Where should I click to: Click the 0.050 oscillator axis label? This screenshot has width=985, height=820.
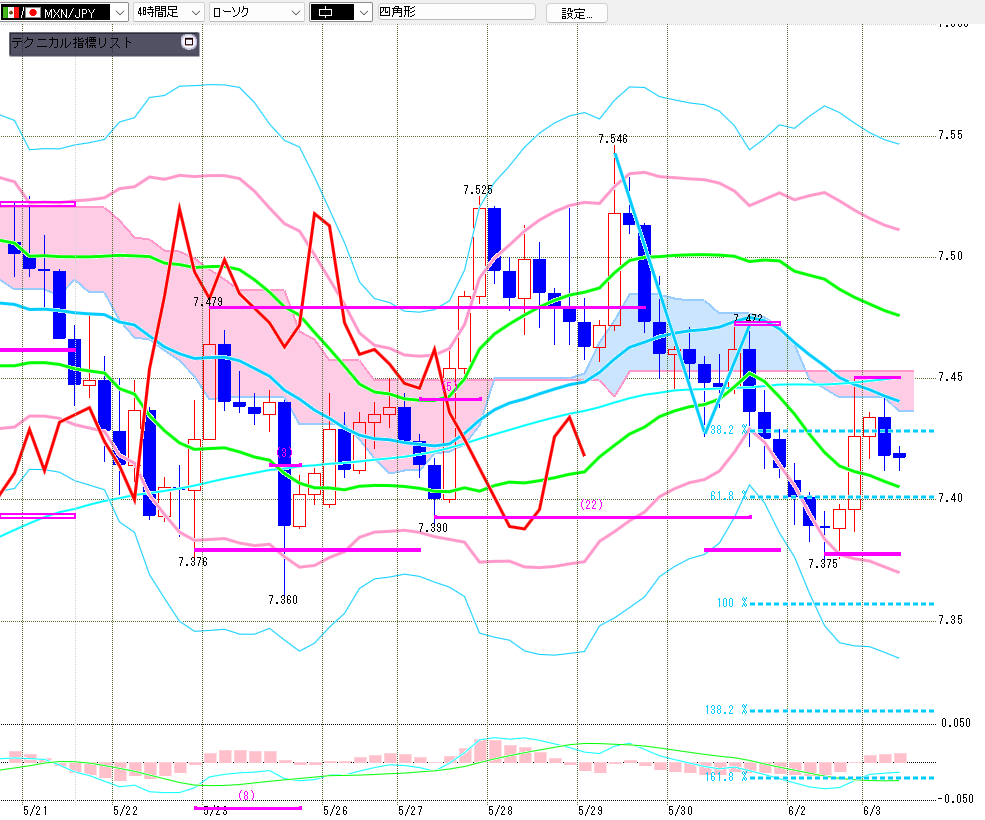click(x=955, y=723)
